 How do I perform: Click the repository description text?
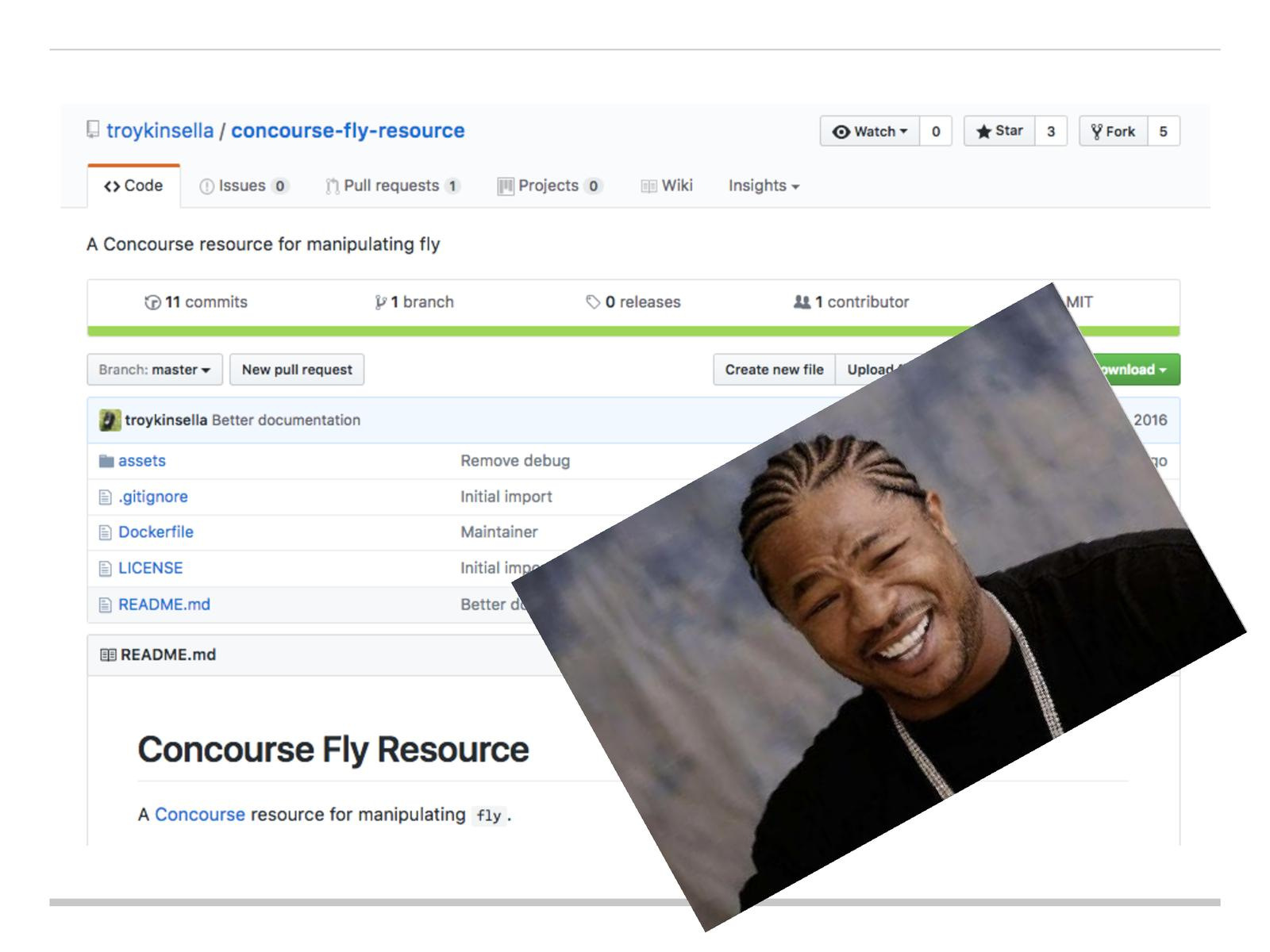click(264, 244)
